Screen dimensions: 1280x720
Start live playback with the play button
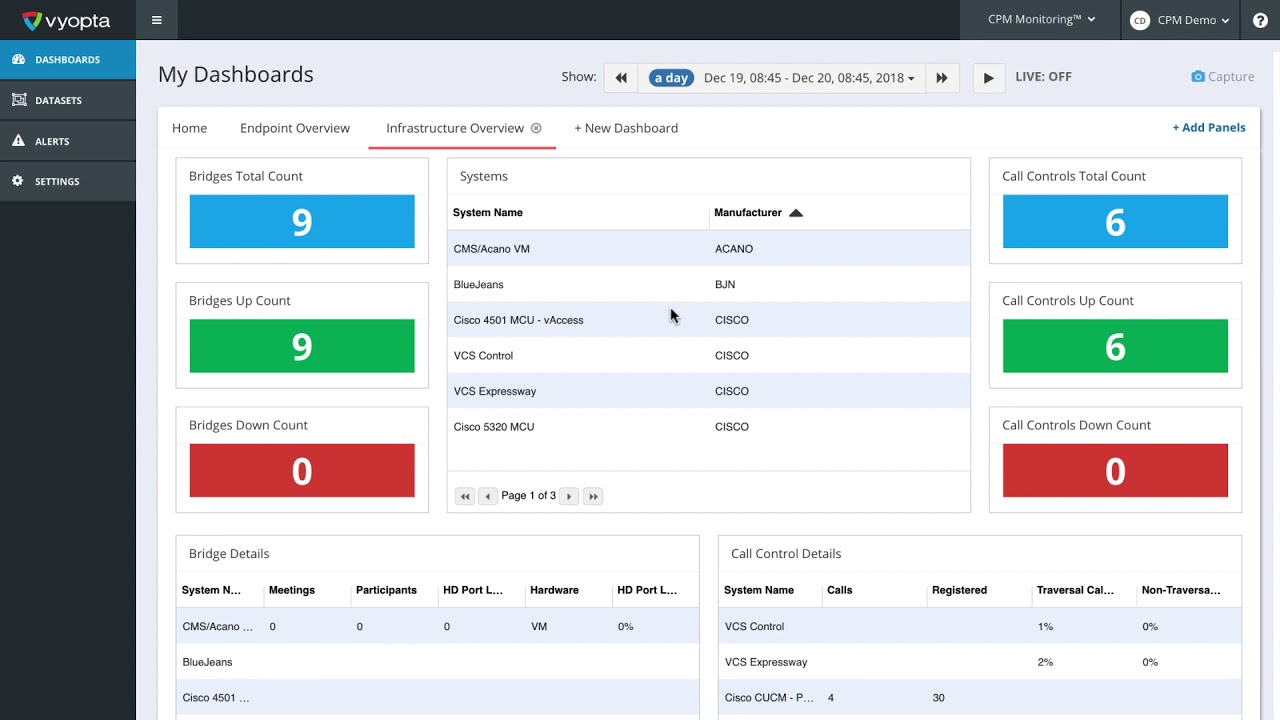(989, 78)
